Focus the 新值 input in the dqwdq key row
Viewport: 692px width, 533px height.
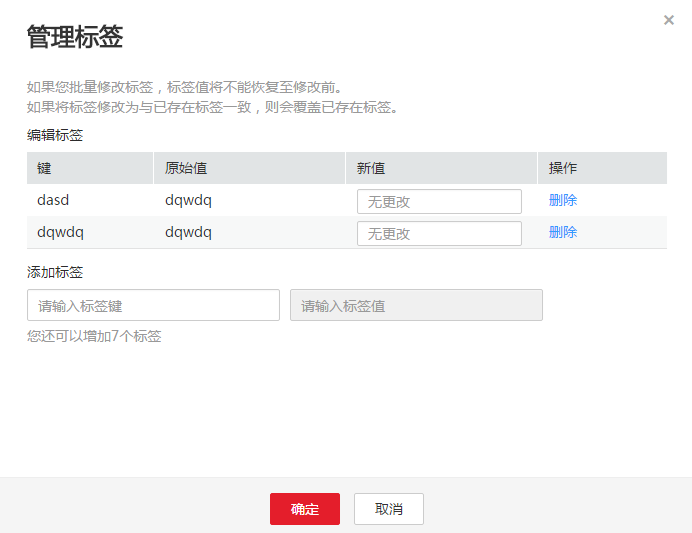pos(439,233)
